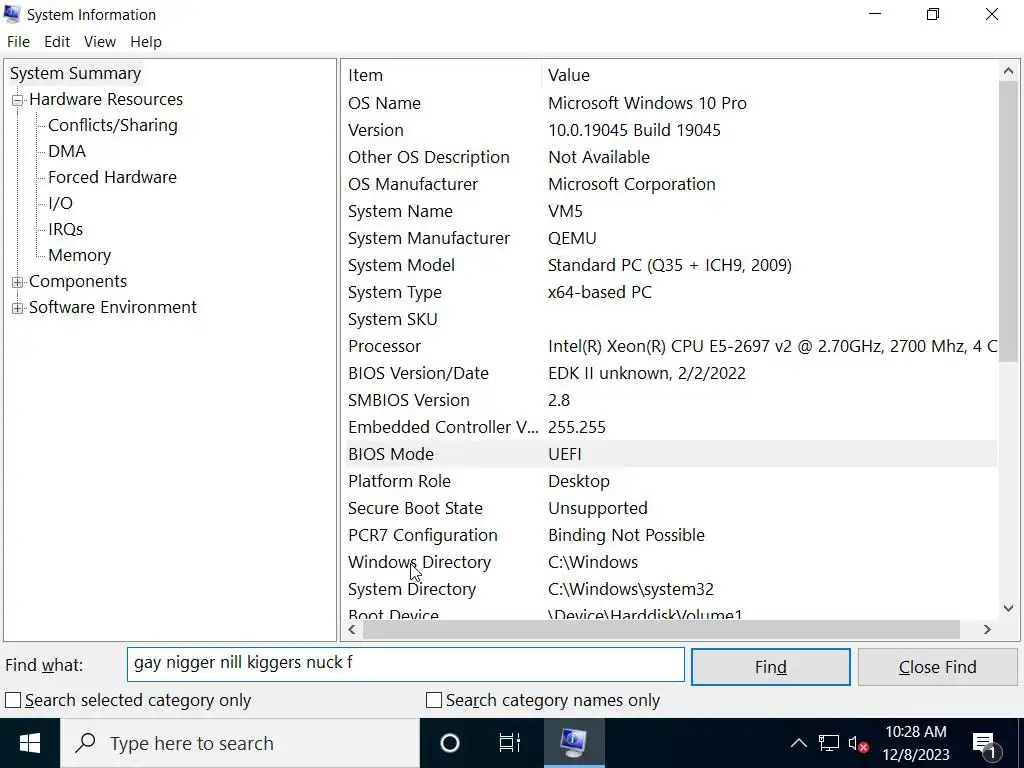
Task: Select the OS Name row
Action: pos(671,103)
